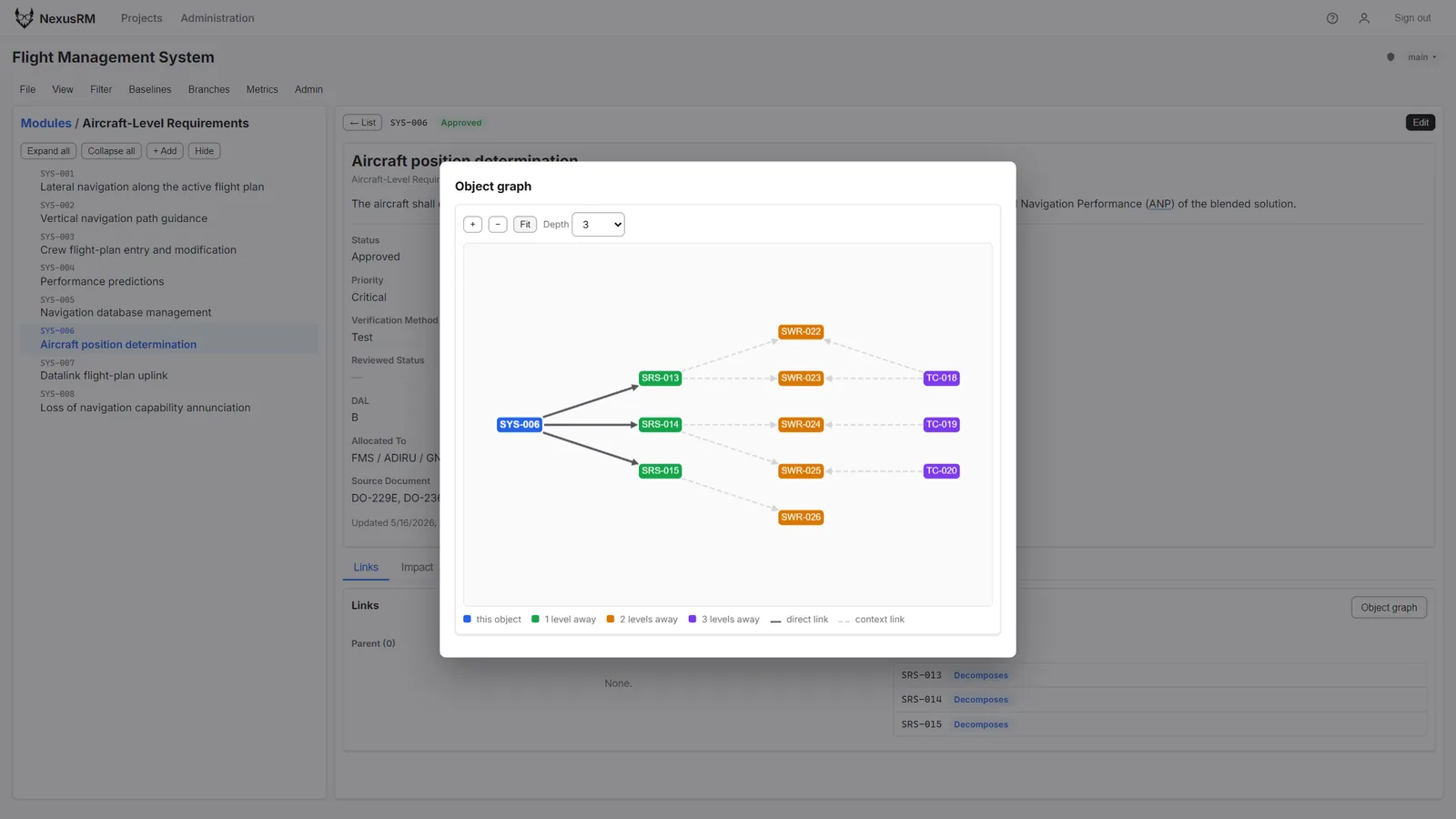Click the Modules breadcrumb link

pos(46,124)
